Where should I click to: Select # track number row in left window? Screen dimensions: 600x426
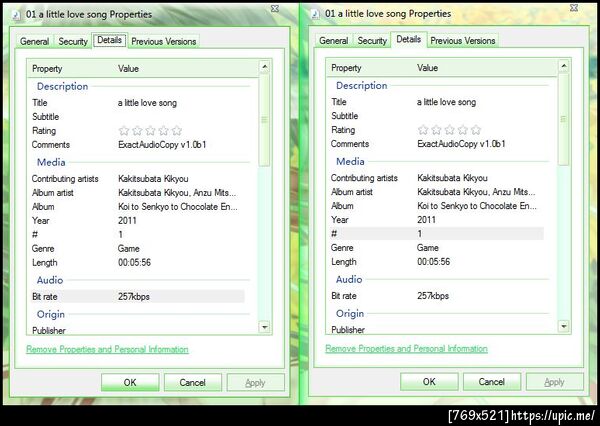coord(138,235)
